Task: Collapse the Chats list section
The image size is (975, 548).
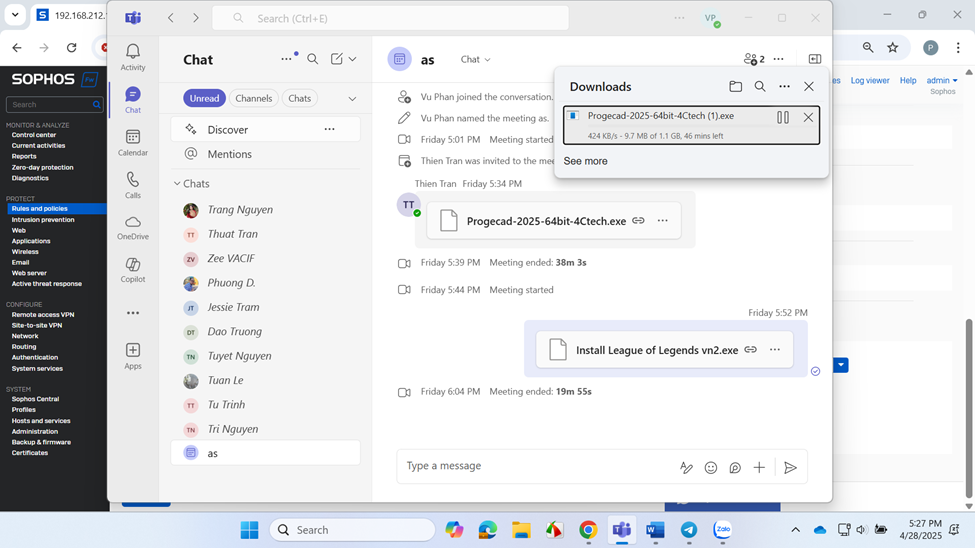Action: [177, 184]
